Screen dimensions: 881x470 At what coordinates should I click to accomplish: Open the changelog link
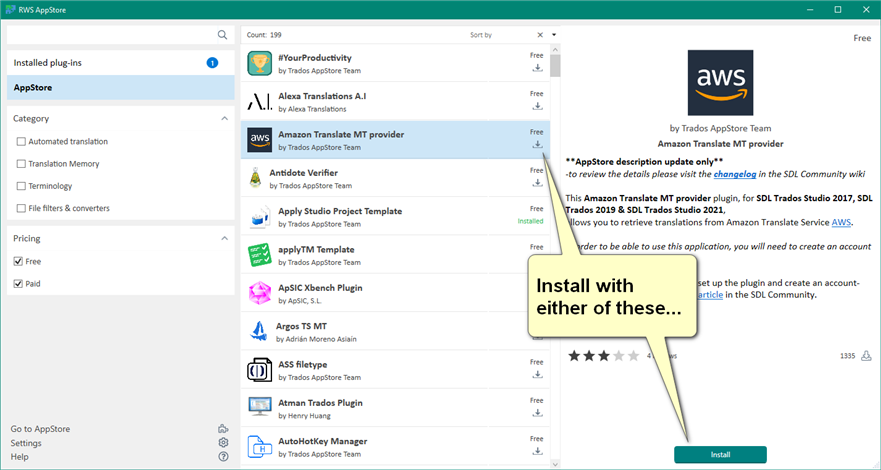point(735,174)
